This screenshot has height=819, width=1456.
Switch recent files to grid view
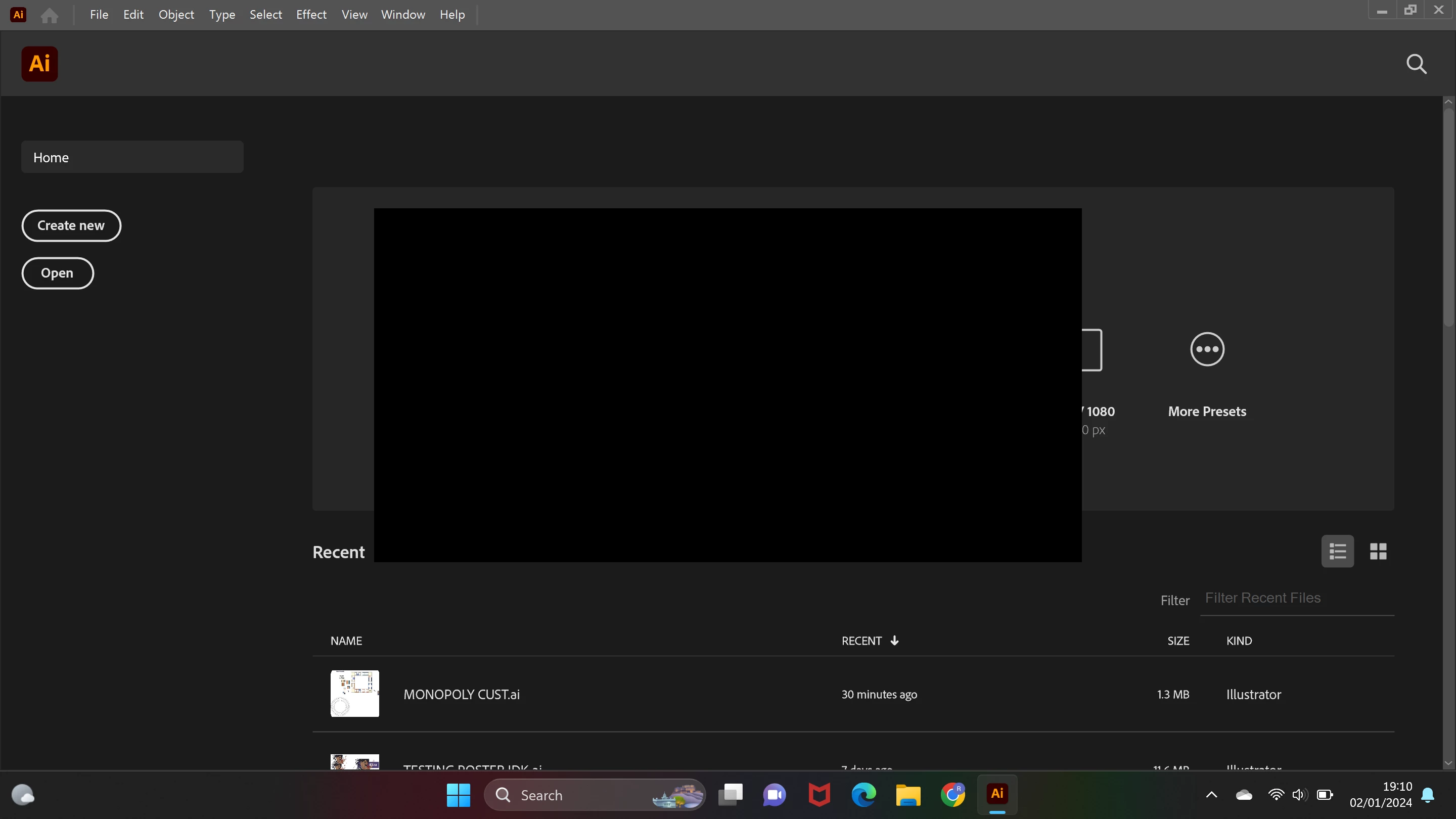coord(1378,551)
